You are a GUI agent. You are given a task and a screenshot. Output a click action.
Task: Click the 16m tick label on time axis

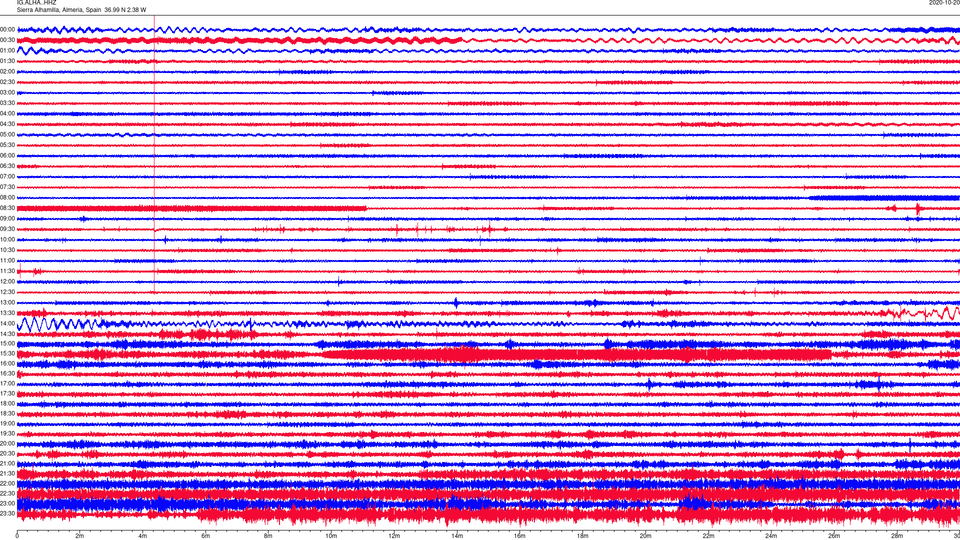point(519,536)
